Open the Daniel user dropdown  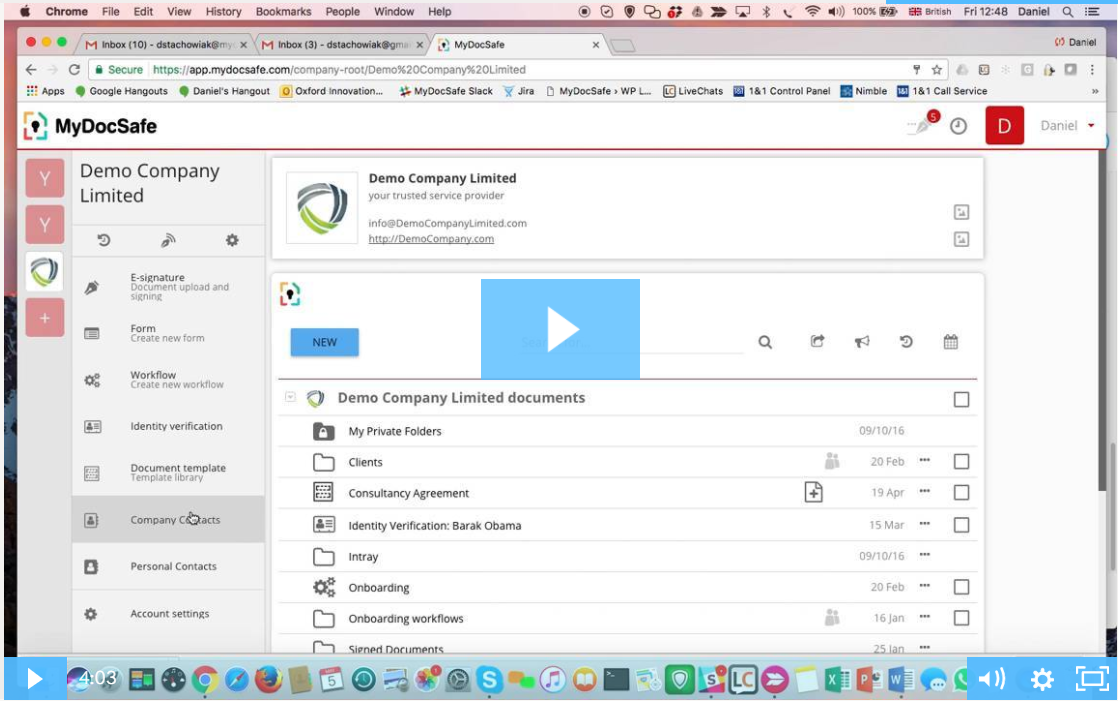tap(1067, 126)
